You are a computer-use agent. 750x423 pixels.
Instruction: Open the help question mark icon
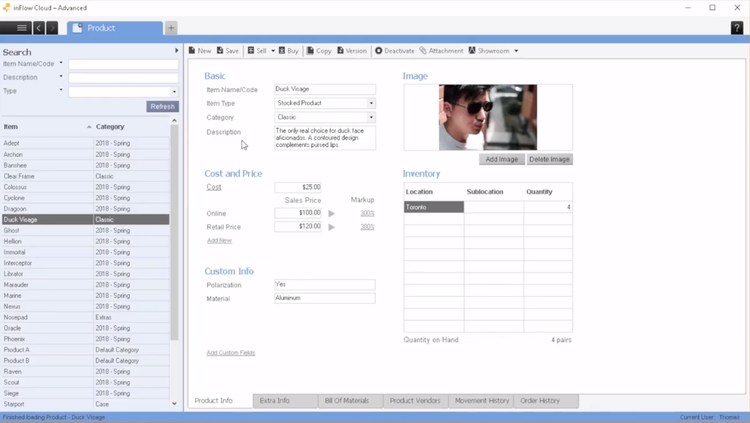[x=737, y=28]
